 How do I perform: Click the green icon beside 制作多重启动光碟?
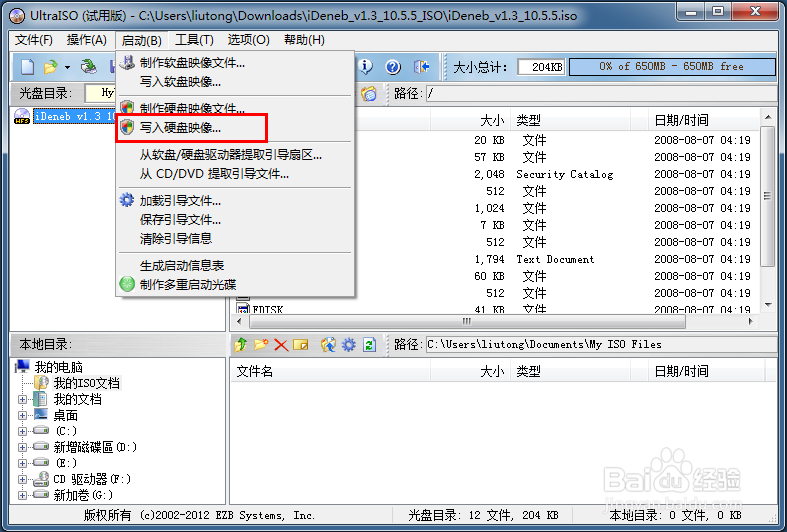tap(127, 284)
